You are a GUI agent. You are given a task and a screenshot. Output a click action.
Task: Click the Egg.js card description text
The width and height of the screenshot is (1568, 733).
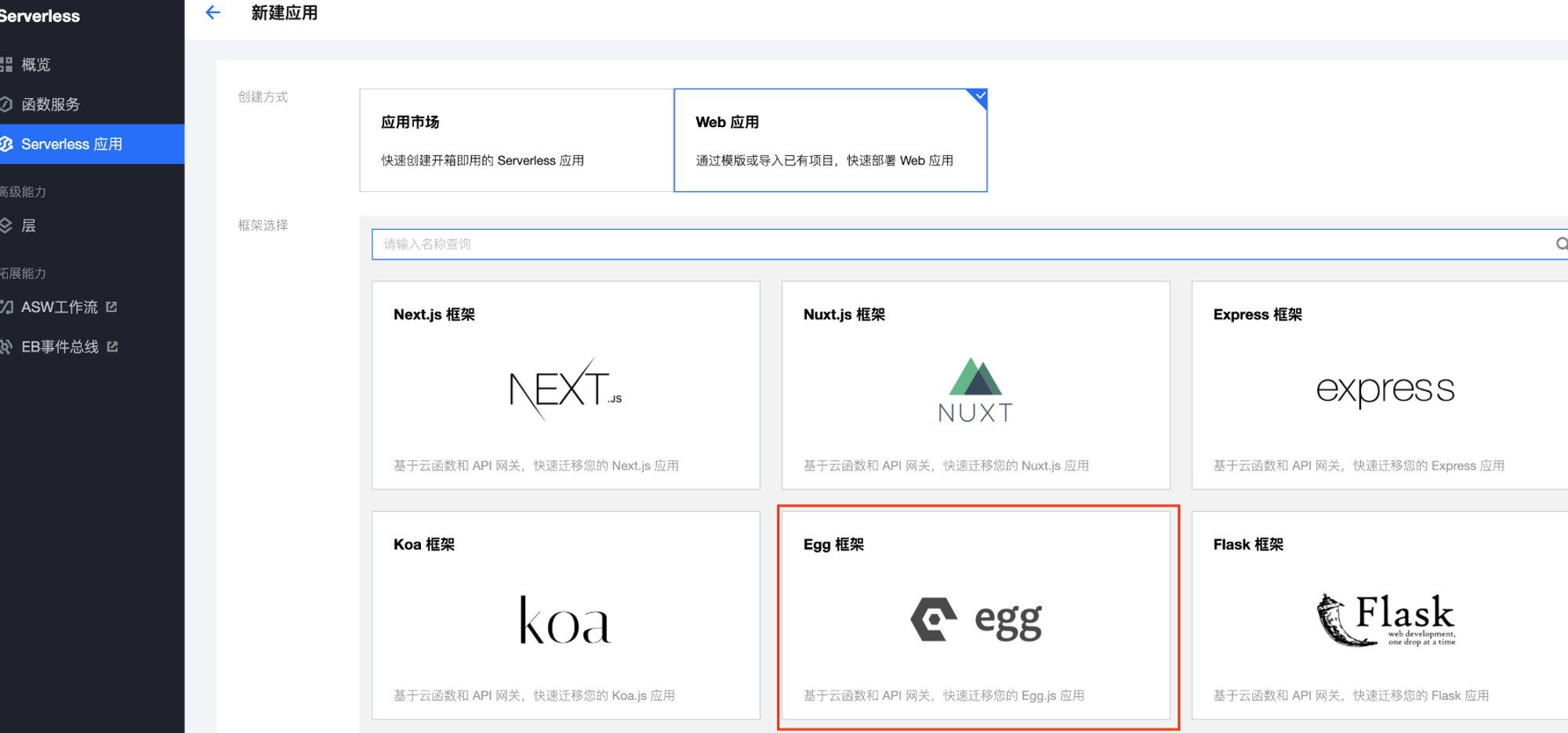tap(944, 695)
